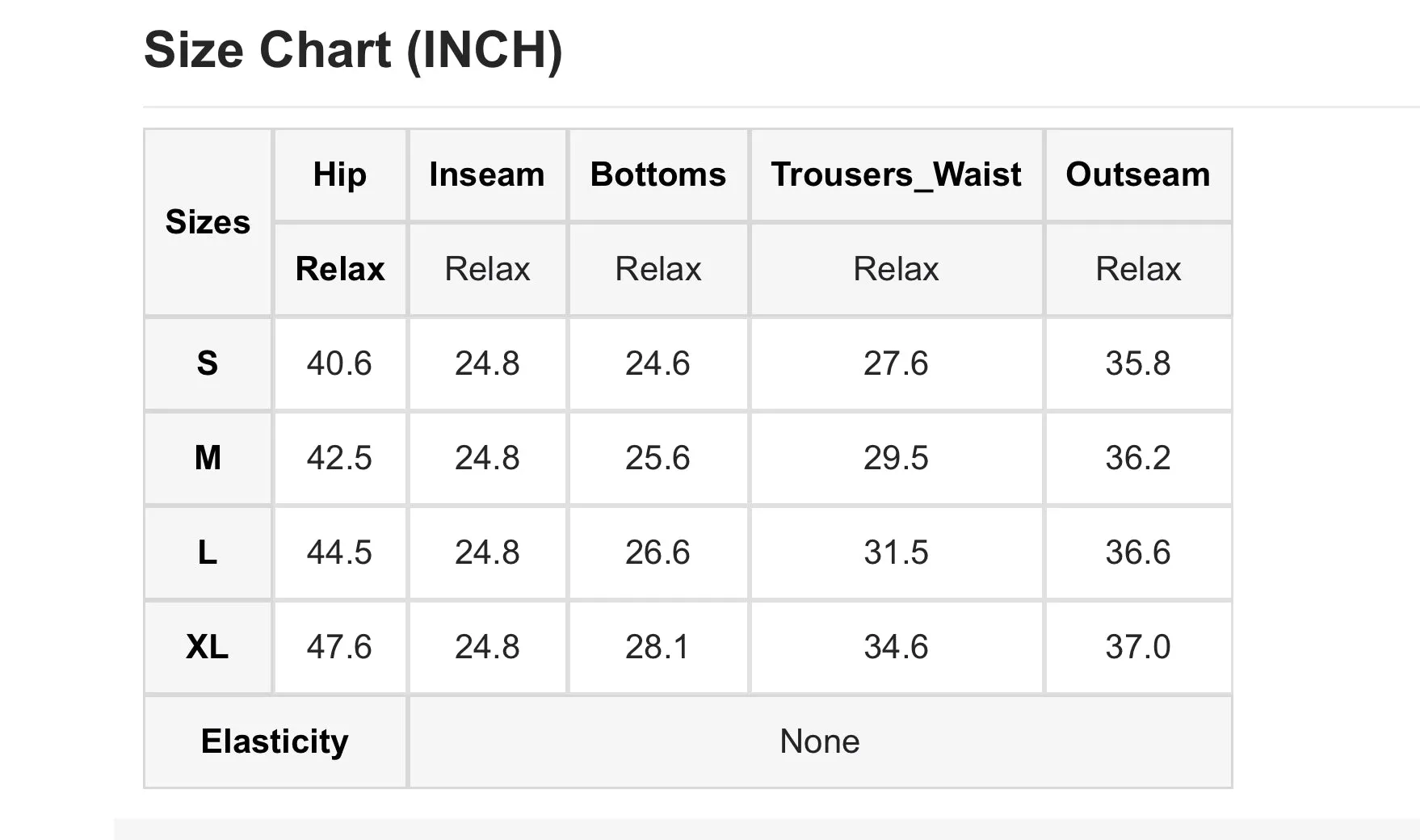This screenshot has width=1420, height=840.
Task: Click the Sizes header cell
Action: [x=208, y=222]
